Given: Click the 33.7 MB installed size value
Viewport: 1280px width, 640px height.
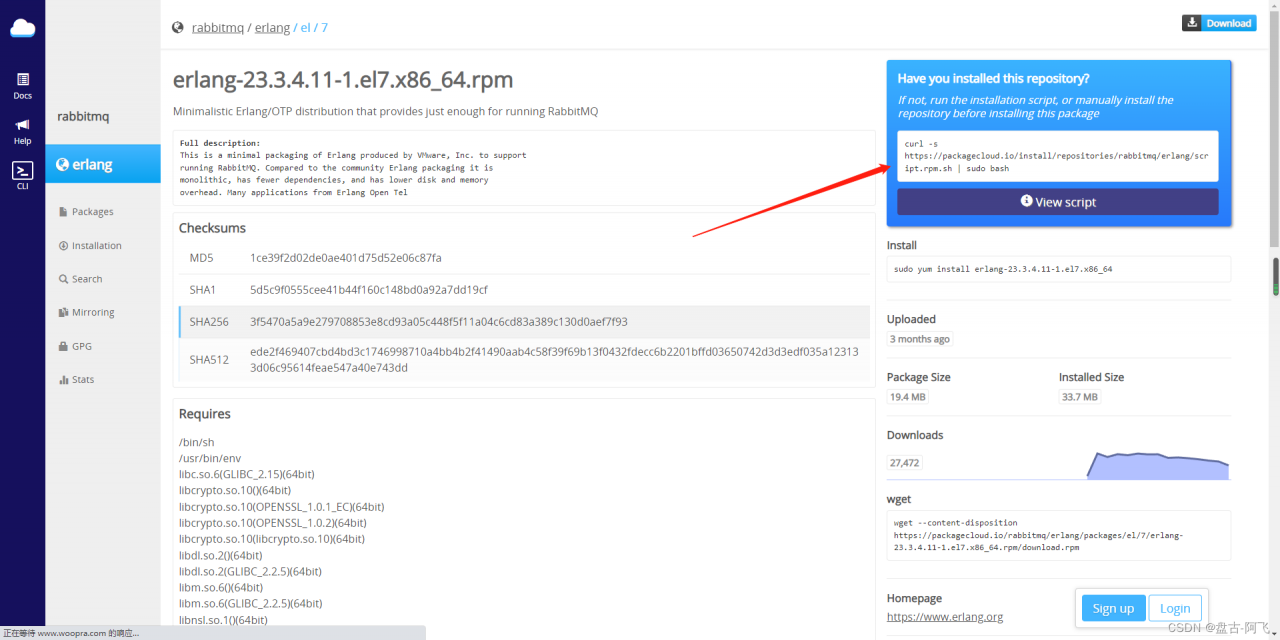Looking at the screenshot, I should pos(1080,397).
